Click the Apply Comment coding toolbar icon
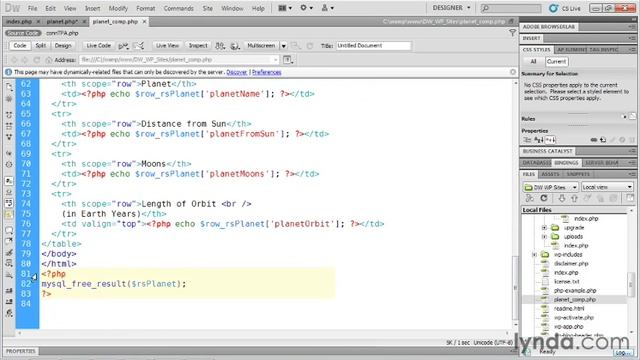 pos(9,231)
